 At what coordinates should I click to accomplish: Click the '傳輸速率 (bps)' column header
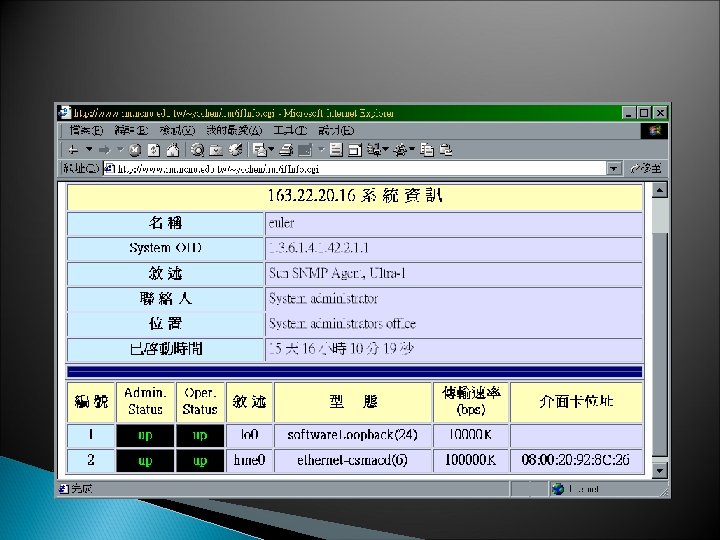point(471,401)
